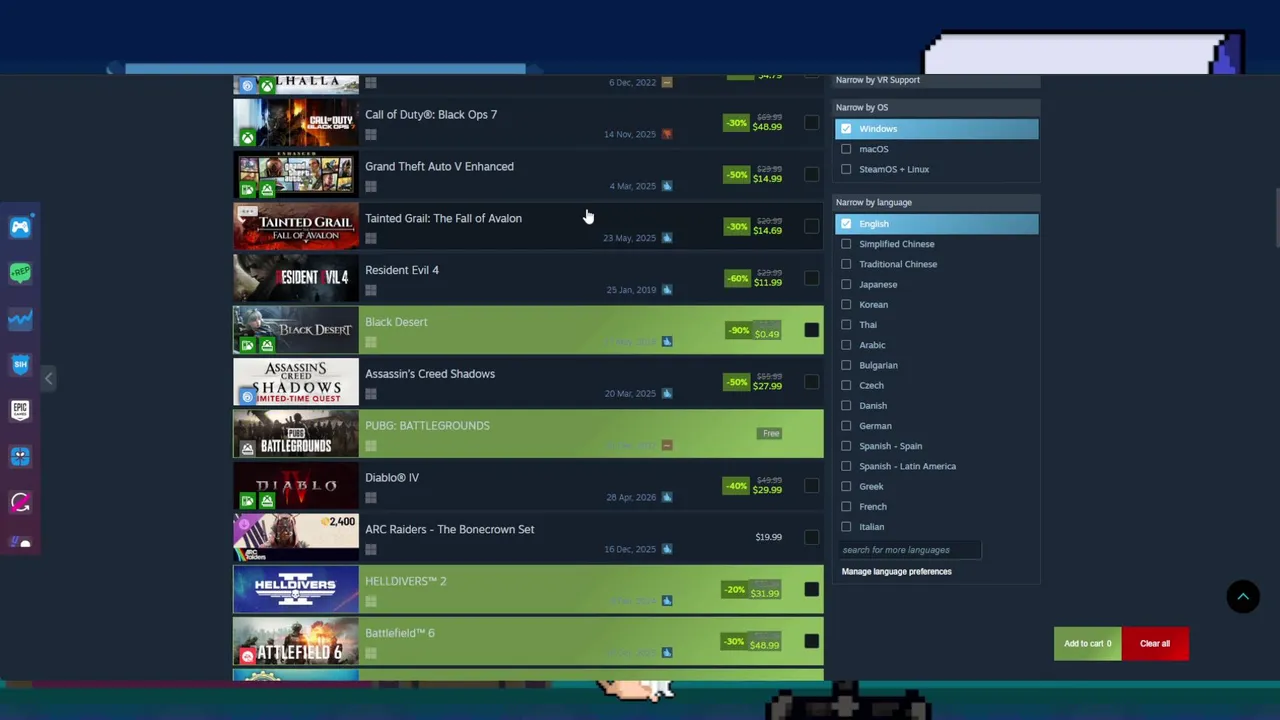
Task: Click the red Clear all button
Action: click(1155, 644)
